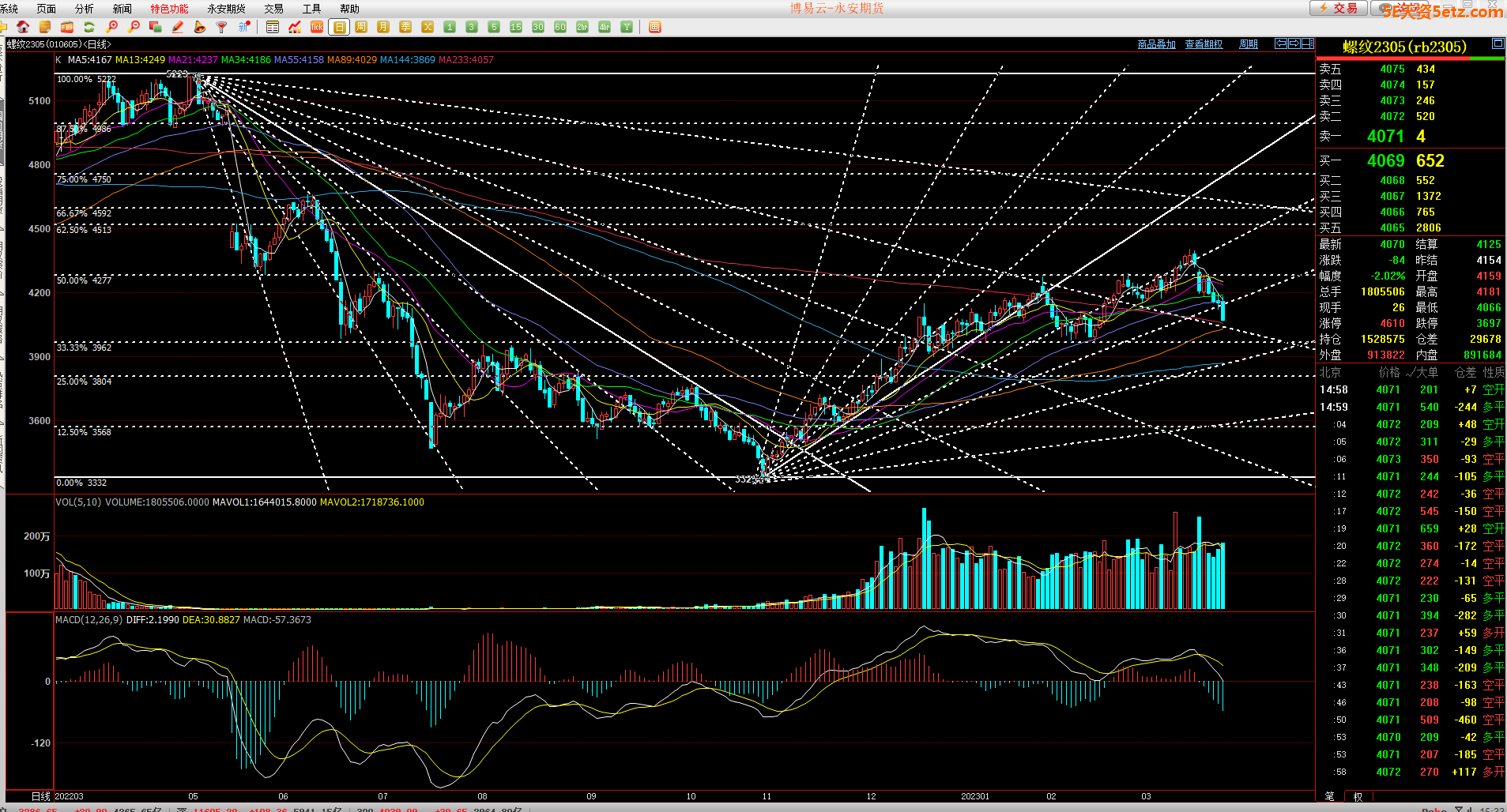Click previous contract left arrow button

[1282, 43]
